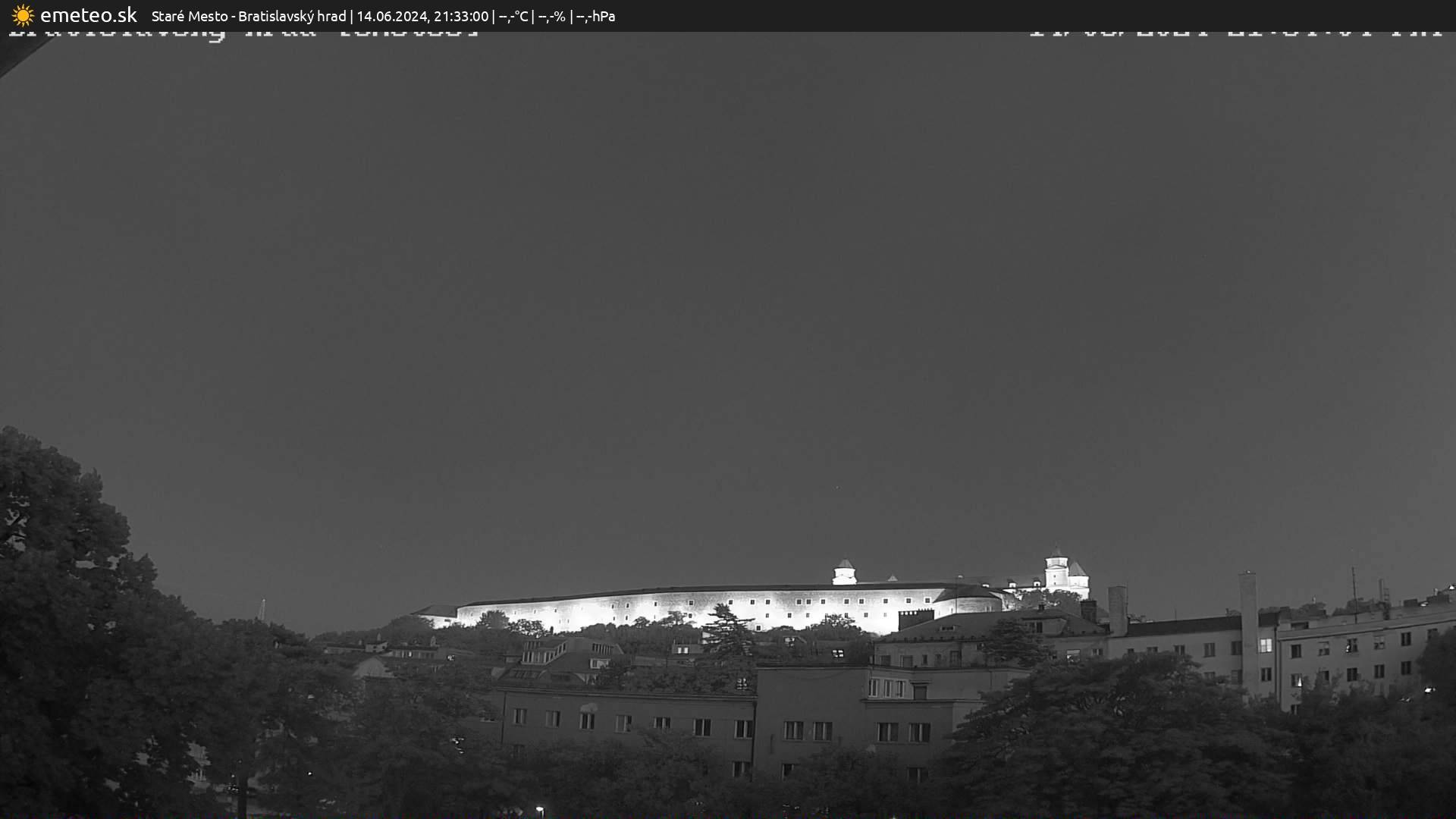Open the emeteo.sk site name link

pos(88,15)
